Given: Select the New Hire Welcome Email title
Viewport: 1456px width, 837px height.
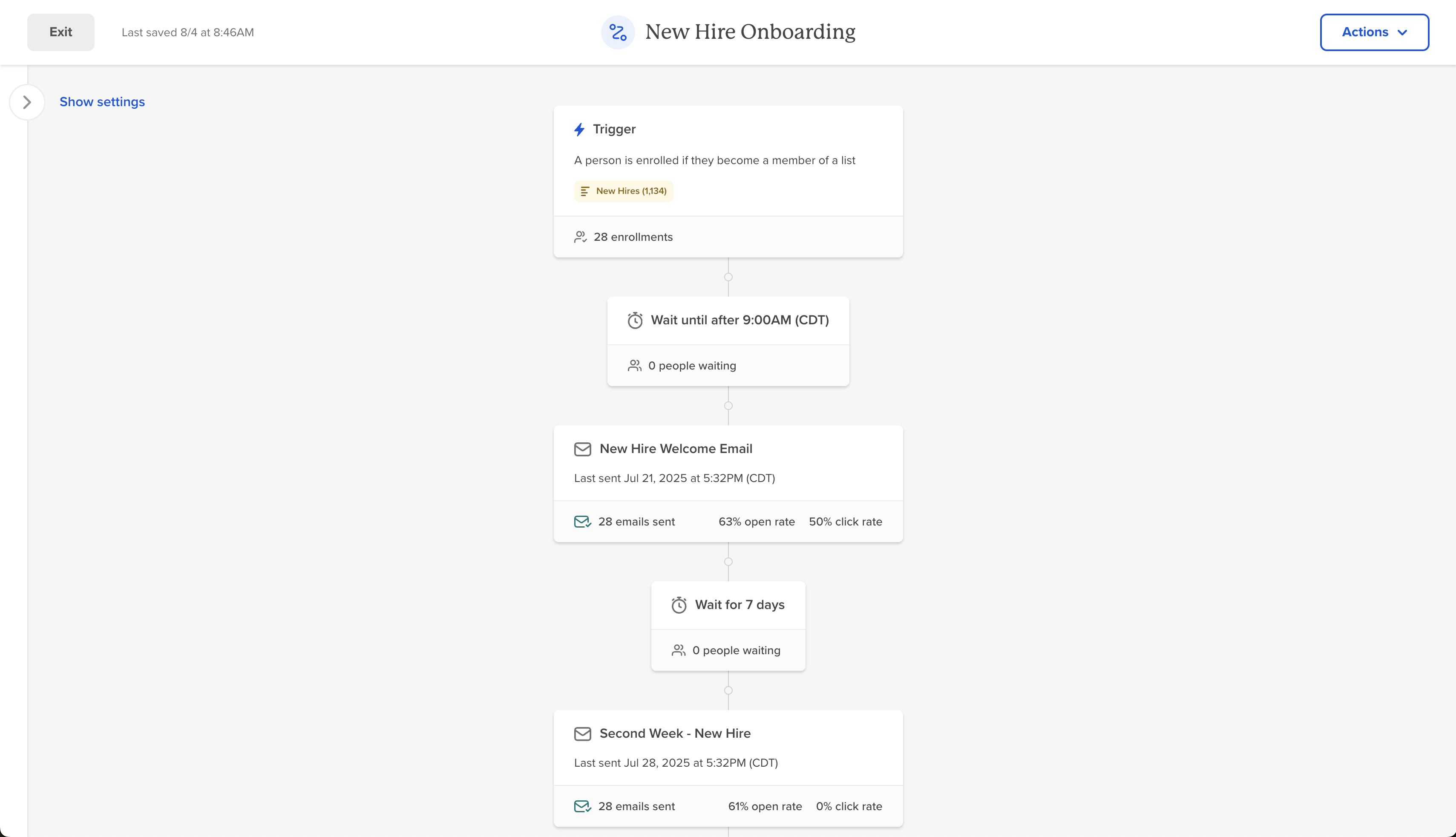Looking at the screenshot, I should [x=676, y=449].
